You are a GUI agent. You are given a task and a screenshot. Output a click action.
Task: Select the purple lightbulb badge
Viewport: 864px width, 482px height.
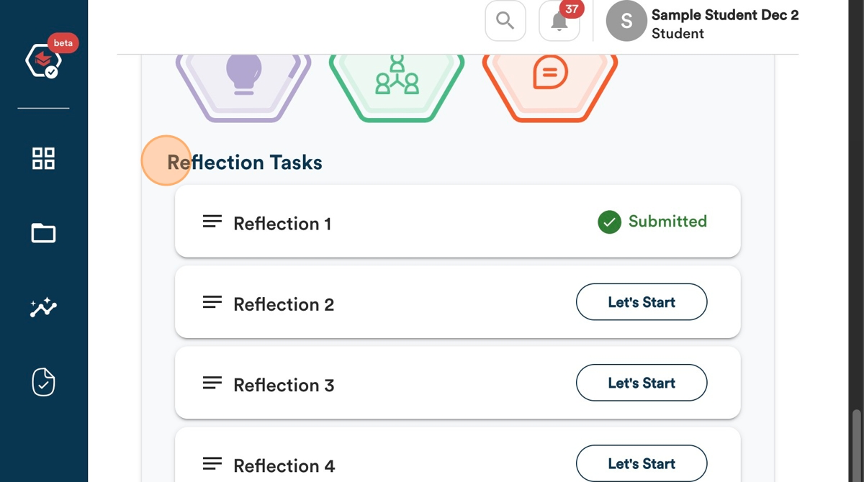244,85
